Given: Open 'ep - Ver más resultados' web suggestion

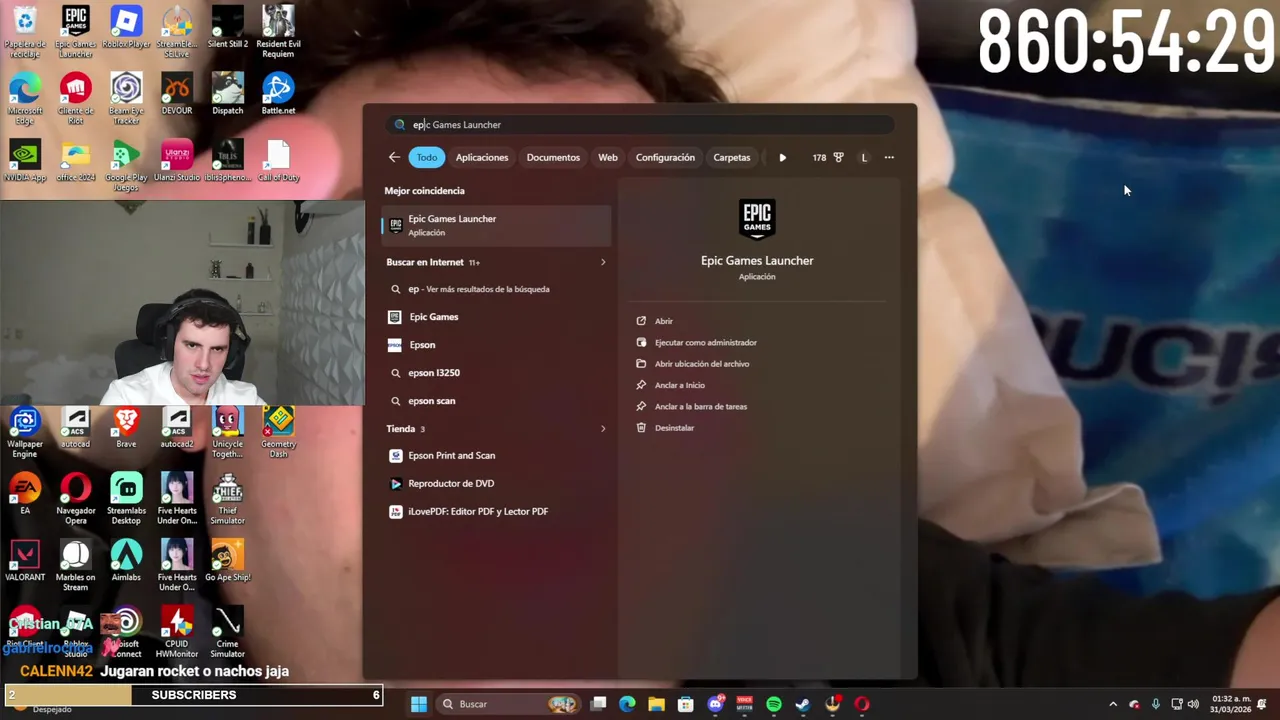Looking at the screenshot, I should point(497,289).
